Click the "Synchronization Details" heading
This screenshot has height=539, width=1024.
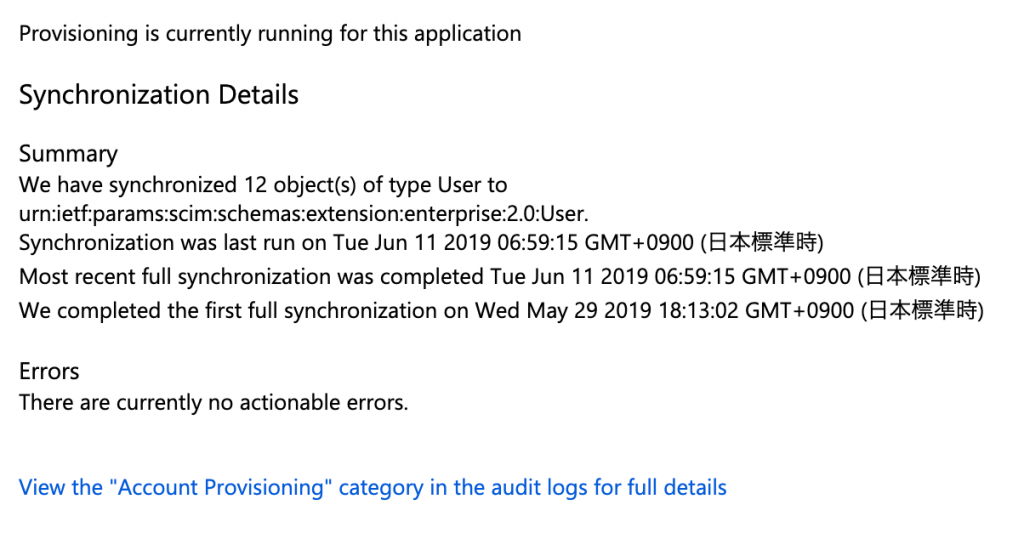(x=159, y=95)
